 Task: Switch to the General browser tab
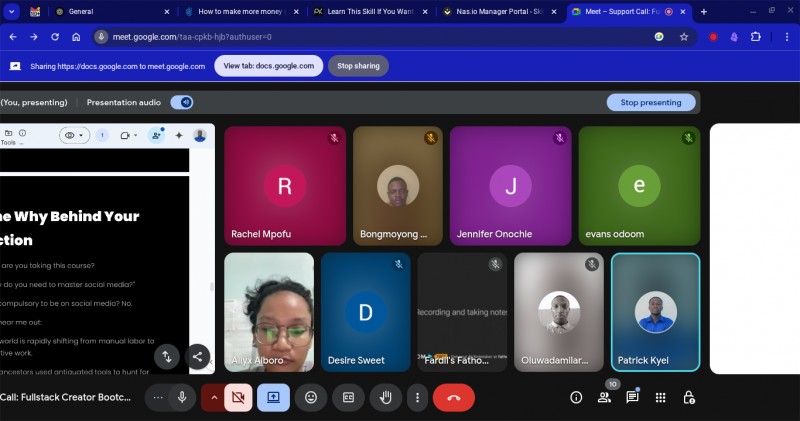point(112,11)
